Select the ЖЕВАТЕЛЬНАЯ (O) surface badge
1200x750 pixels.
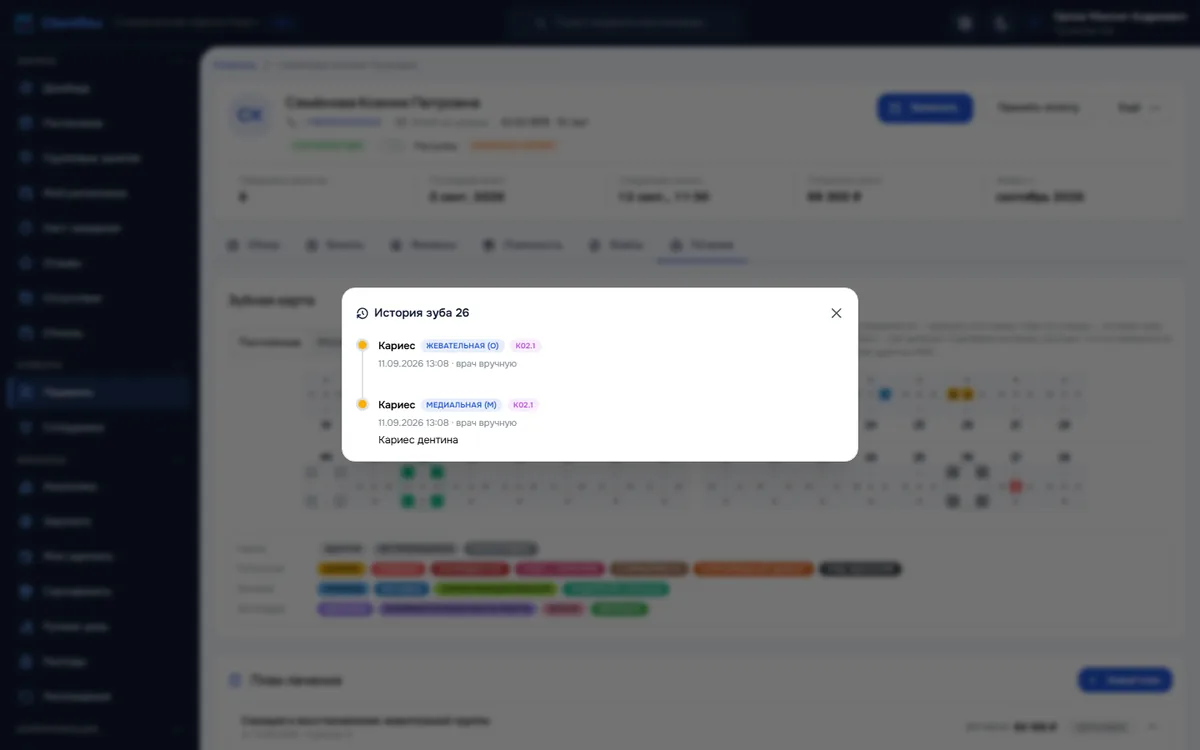[462, 346]
